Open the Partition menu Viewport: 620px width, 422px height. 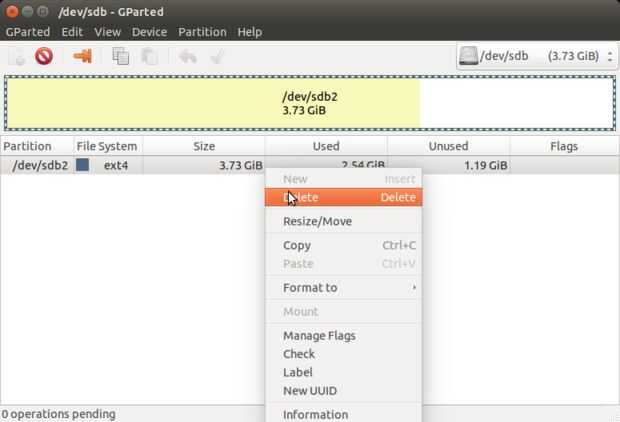point(202,32)
